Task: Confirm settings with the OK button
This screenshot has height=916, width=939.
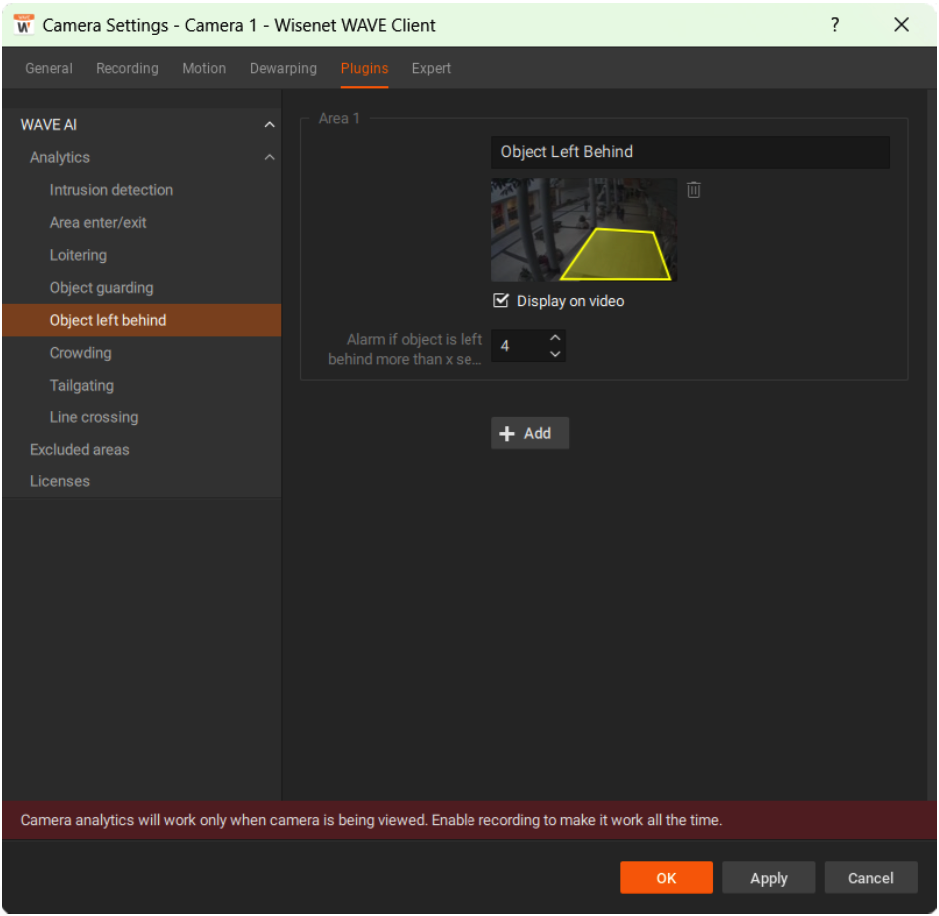Action: (666, 878)
